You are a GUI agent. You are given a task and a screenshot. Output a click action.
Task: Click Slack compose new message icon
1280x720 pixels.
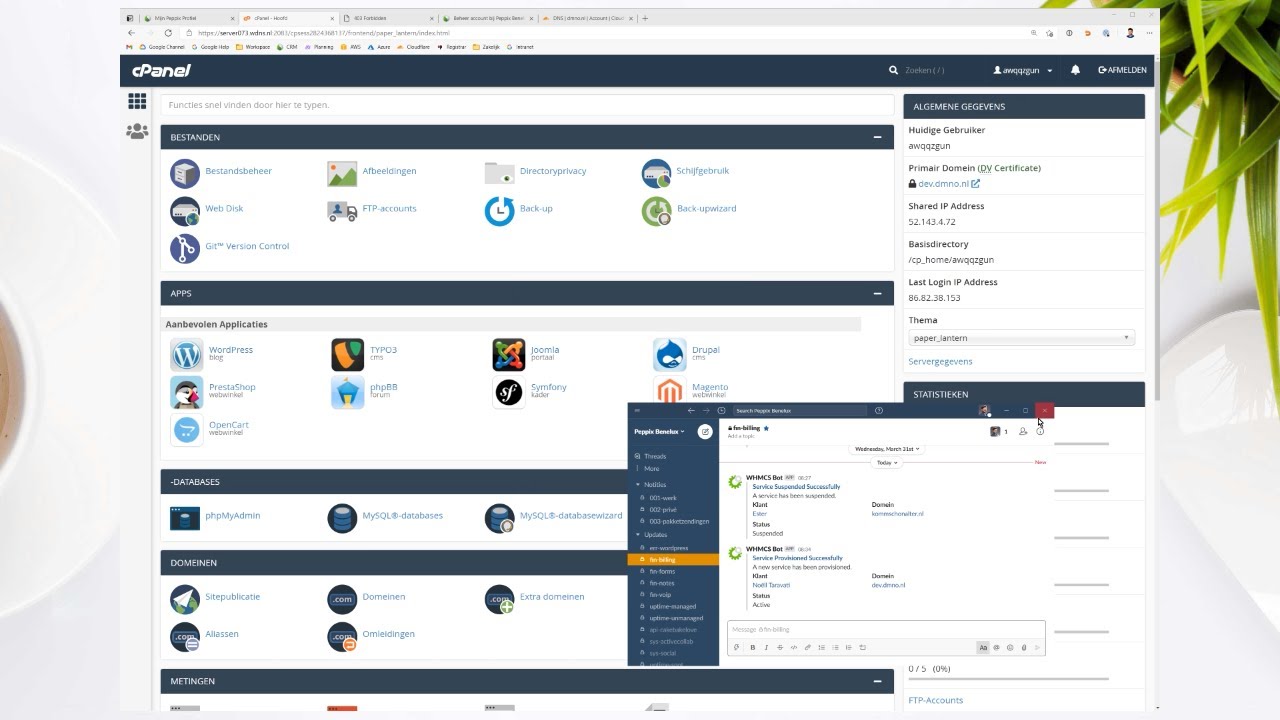pos(705,431)
